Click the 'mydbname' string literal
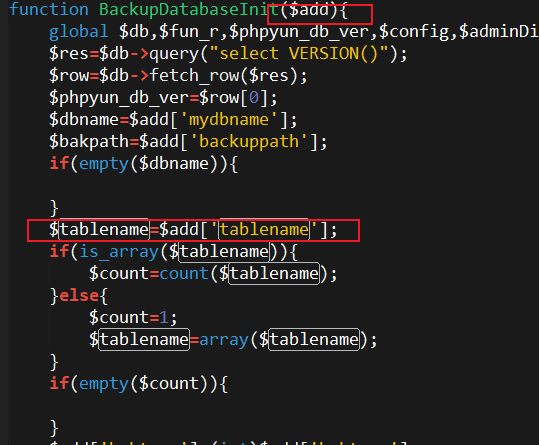539x445 pixels. (x=229, y=120)
